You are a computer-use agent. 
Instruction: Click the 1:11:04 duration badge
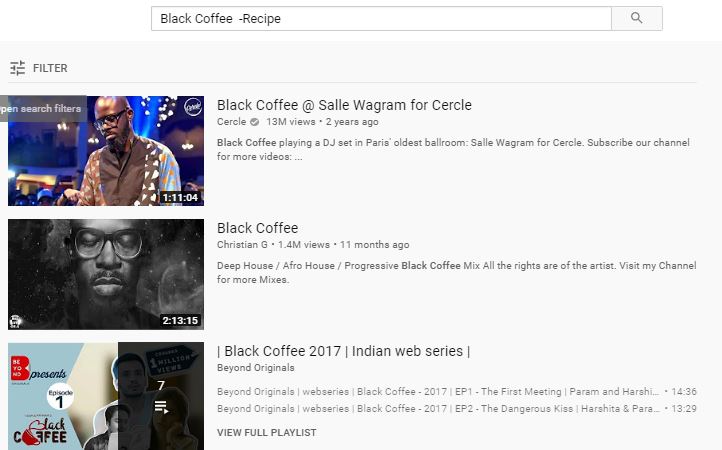coord(180,198)
